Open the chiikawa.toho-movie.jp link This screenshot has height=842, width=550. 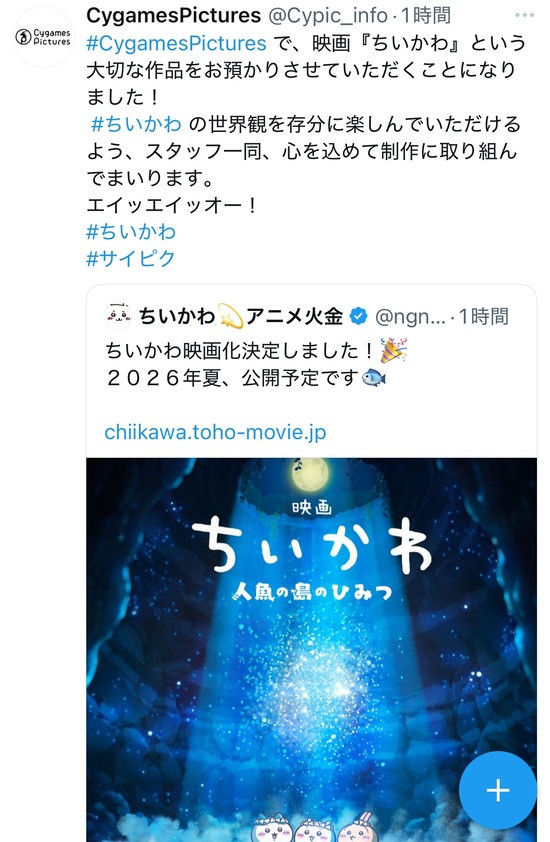coord(215,432)
